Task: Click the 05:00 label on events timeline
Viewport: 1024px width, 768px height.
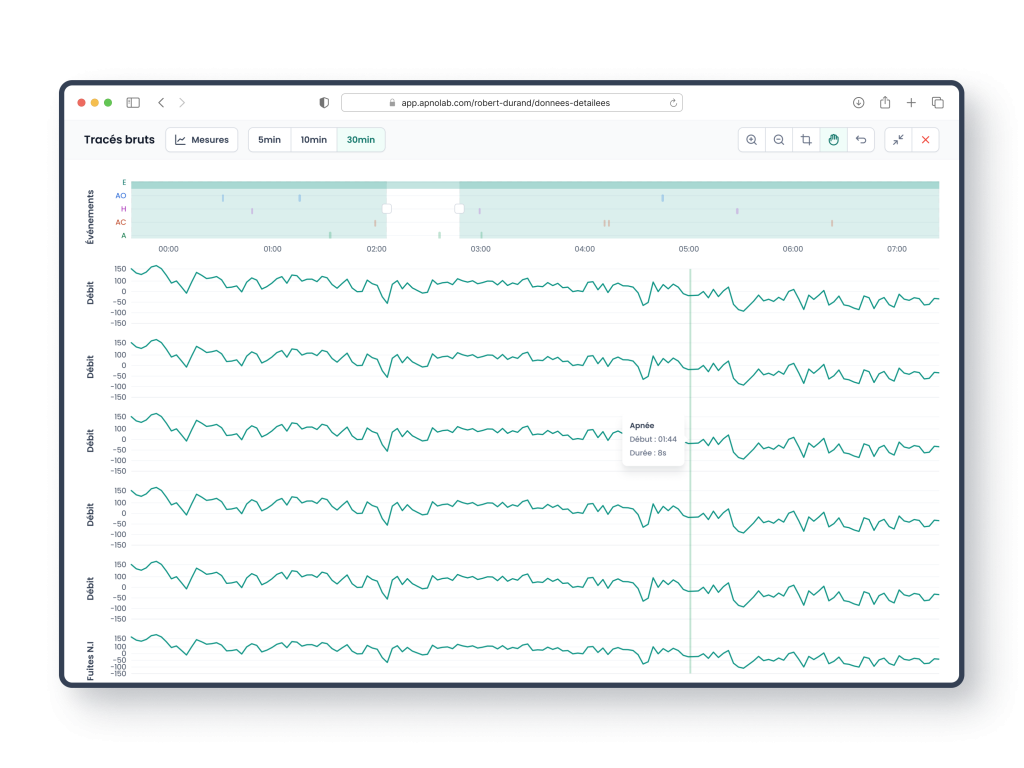Action: [689, 249]
